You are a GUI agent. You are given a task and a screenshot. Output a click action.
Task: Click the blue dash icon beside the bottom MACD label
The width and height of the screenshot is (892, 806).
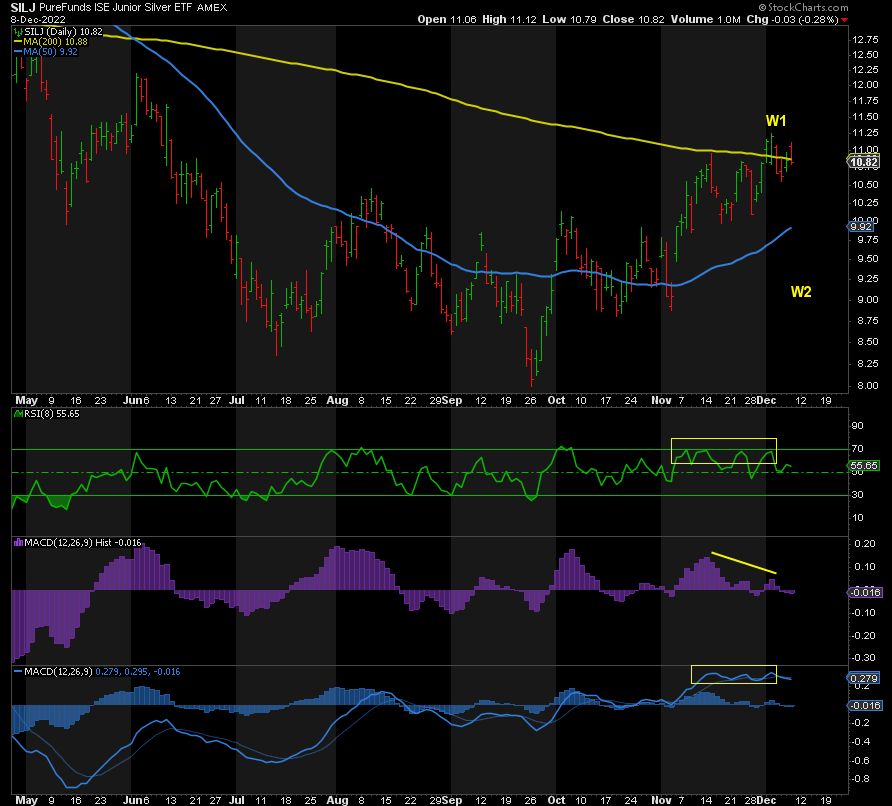[x=18, y=672]
